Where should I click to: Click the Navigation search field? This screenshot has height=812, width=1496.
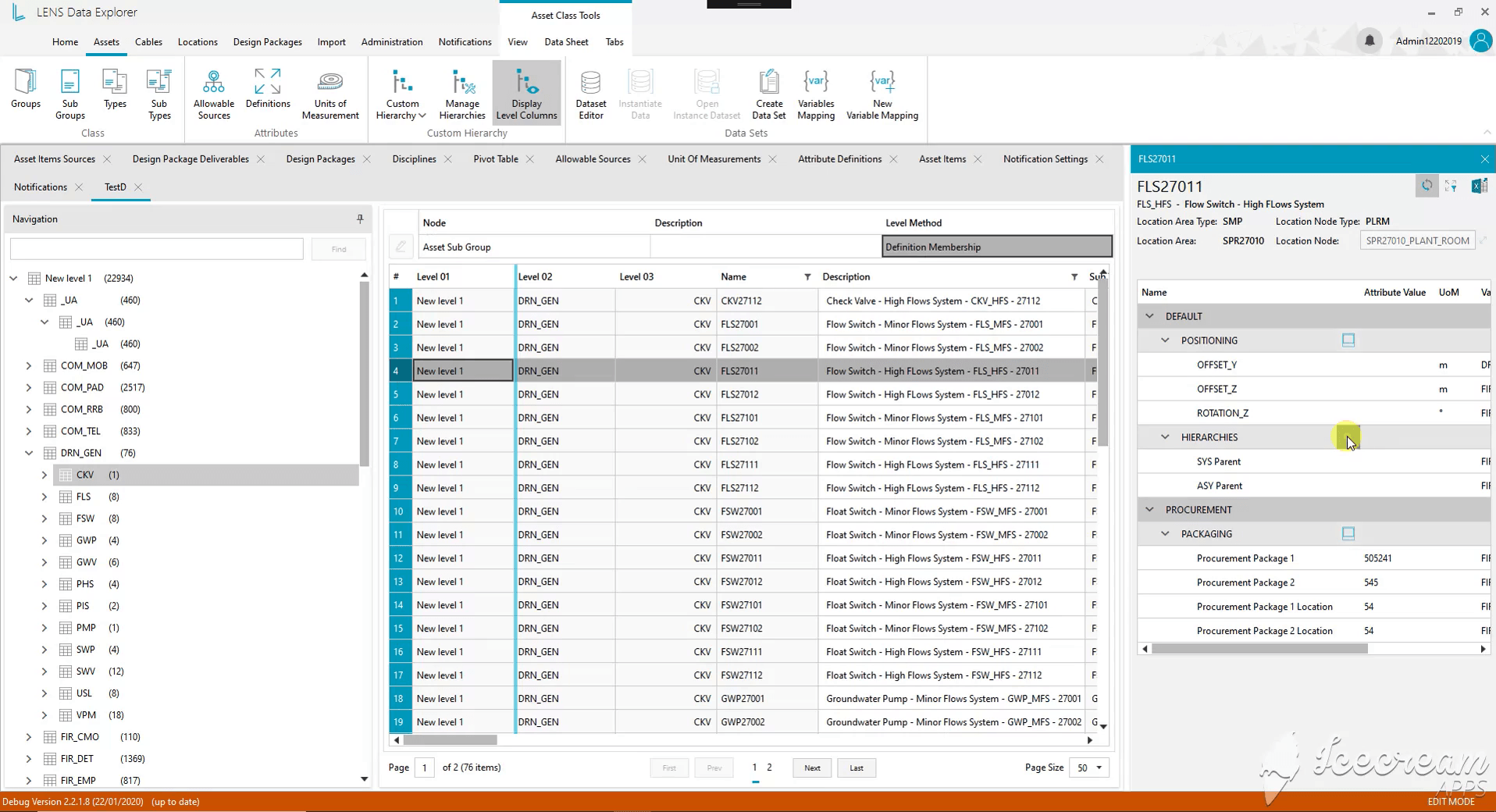coord(157,249)
